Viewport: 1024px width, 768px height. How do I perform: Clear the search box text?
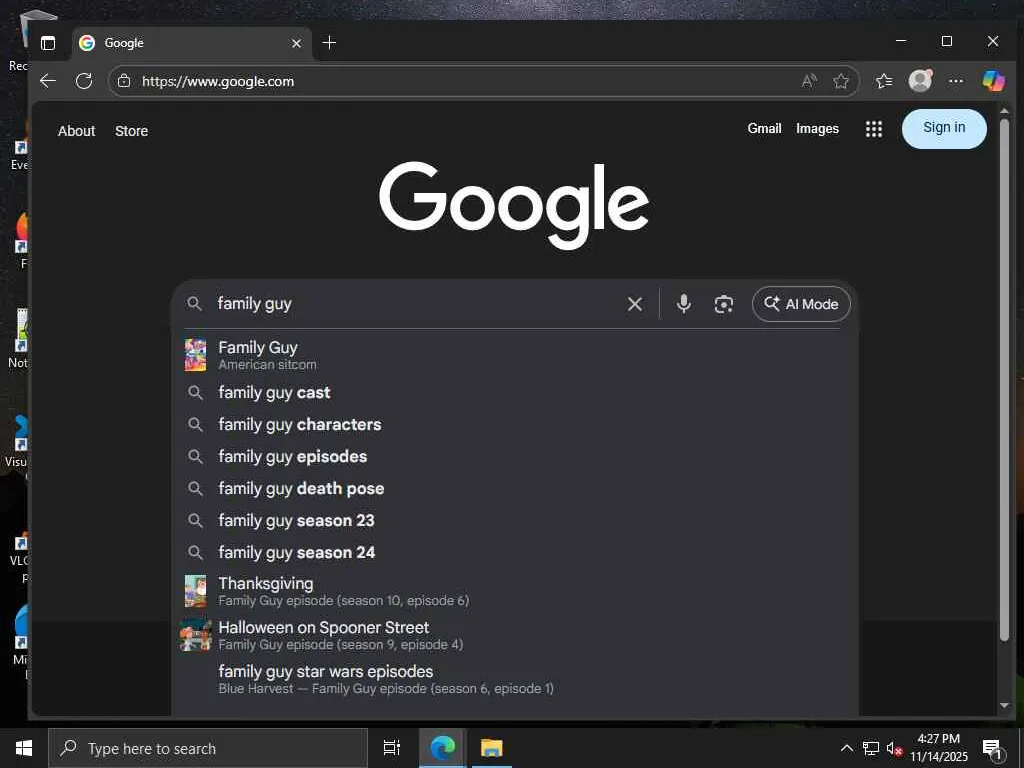[634, 304]
